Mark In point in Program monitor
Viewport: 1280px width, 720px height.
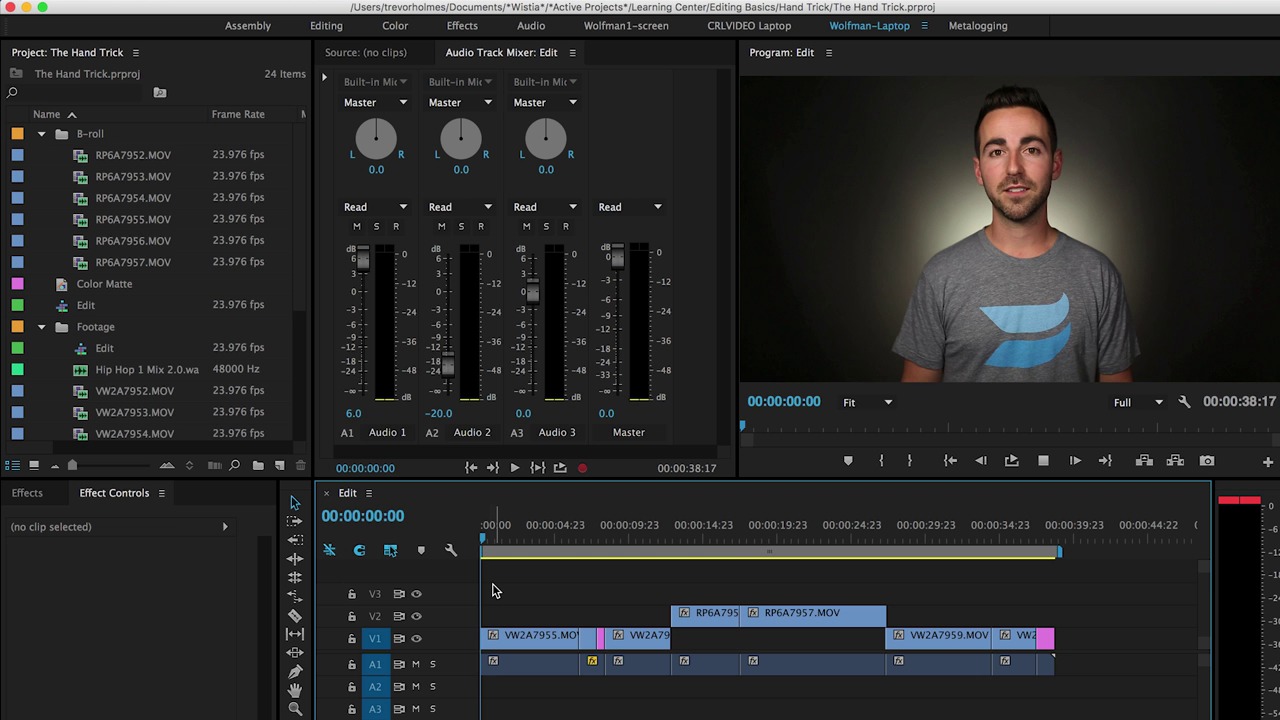tap(881, 461)
